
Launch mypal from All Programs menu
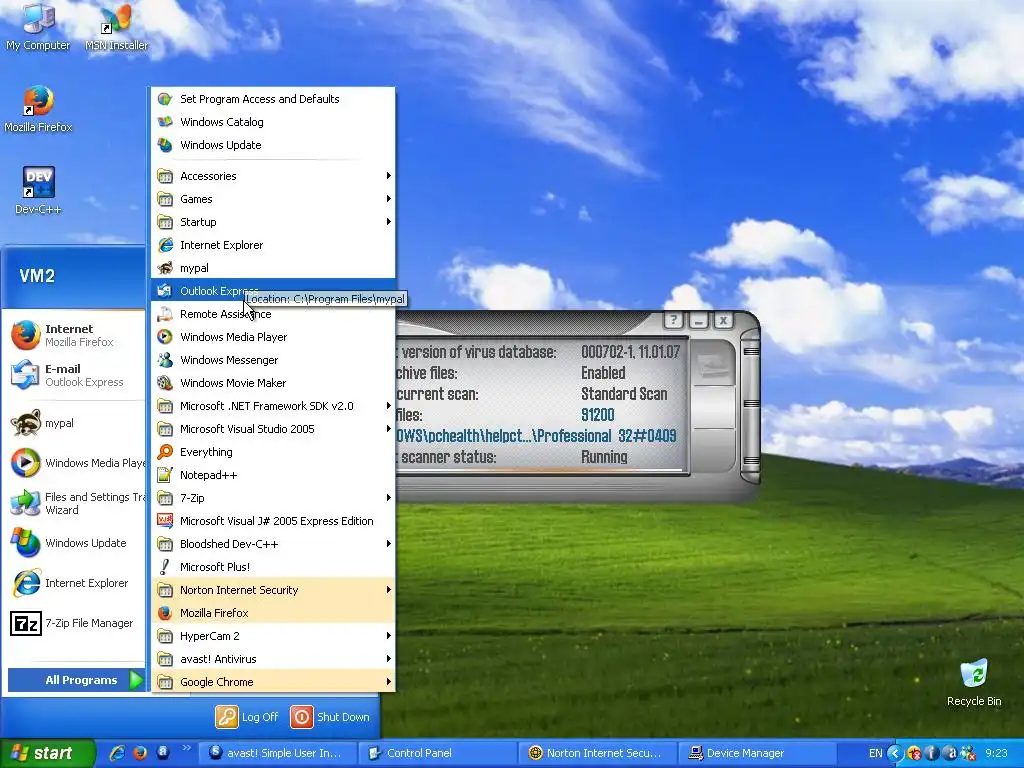273,268
